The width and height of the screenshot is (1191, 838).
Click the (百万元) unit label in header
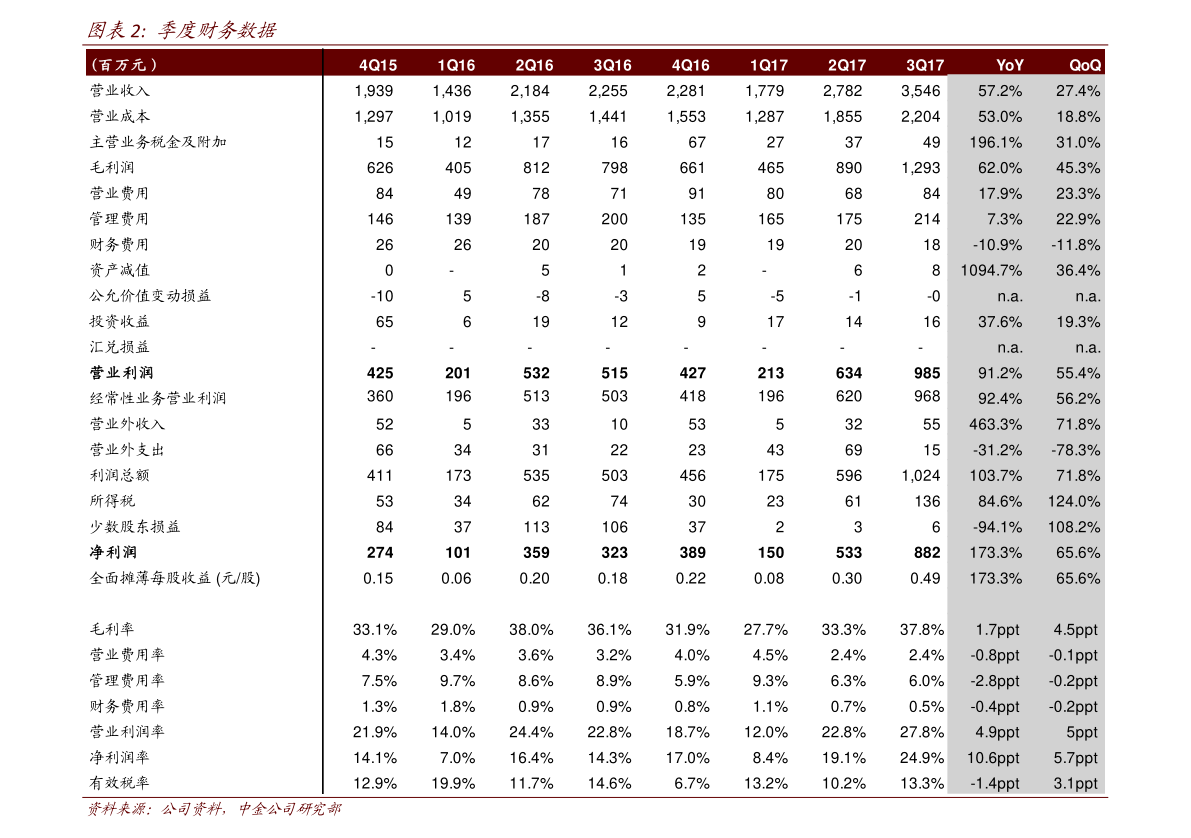click(124, 65)
